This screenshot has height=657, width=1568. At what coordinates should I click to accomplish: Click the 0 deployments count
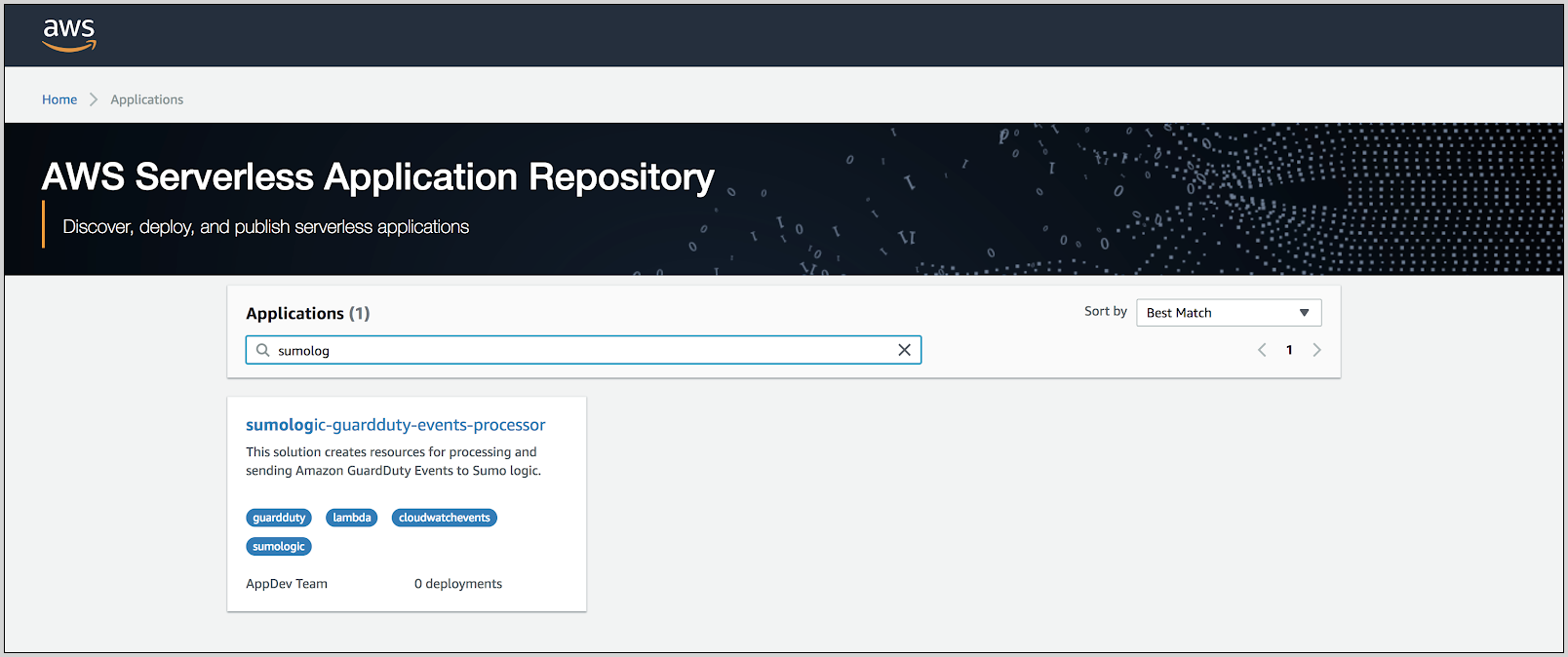pos(457,584)
